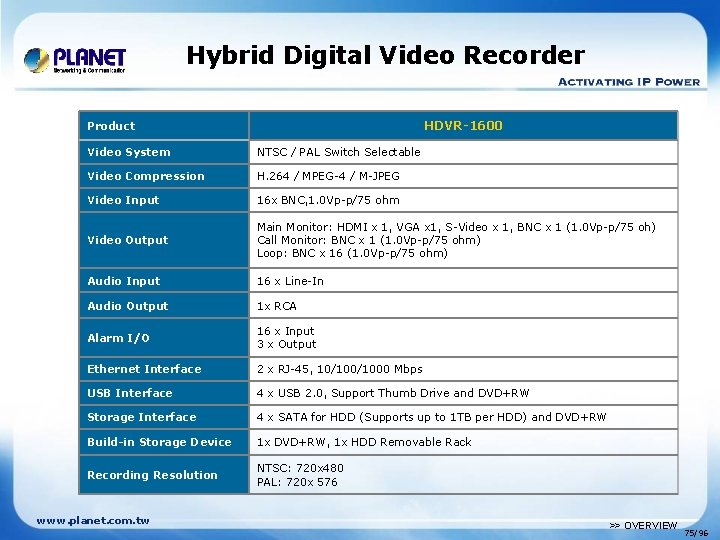The image size is (720, 540).
Task: Click the '3 x Output' alarm line
Action: pos(287,344)
